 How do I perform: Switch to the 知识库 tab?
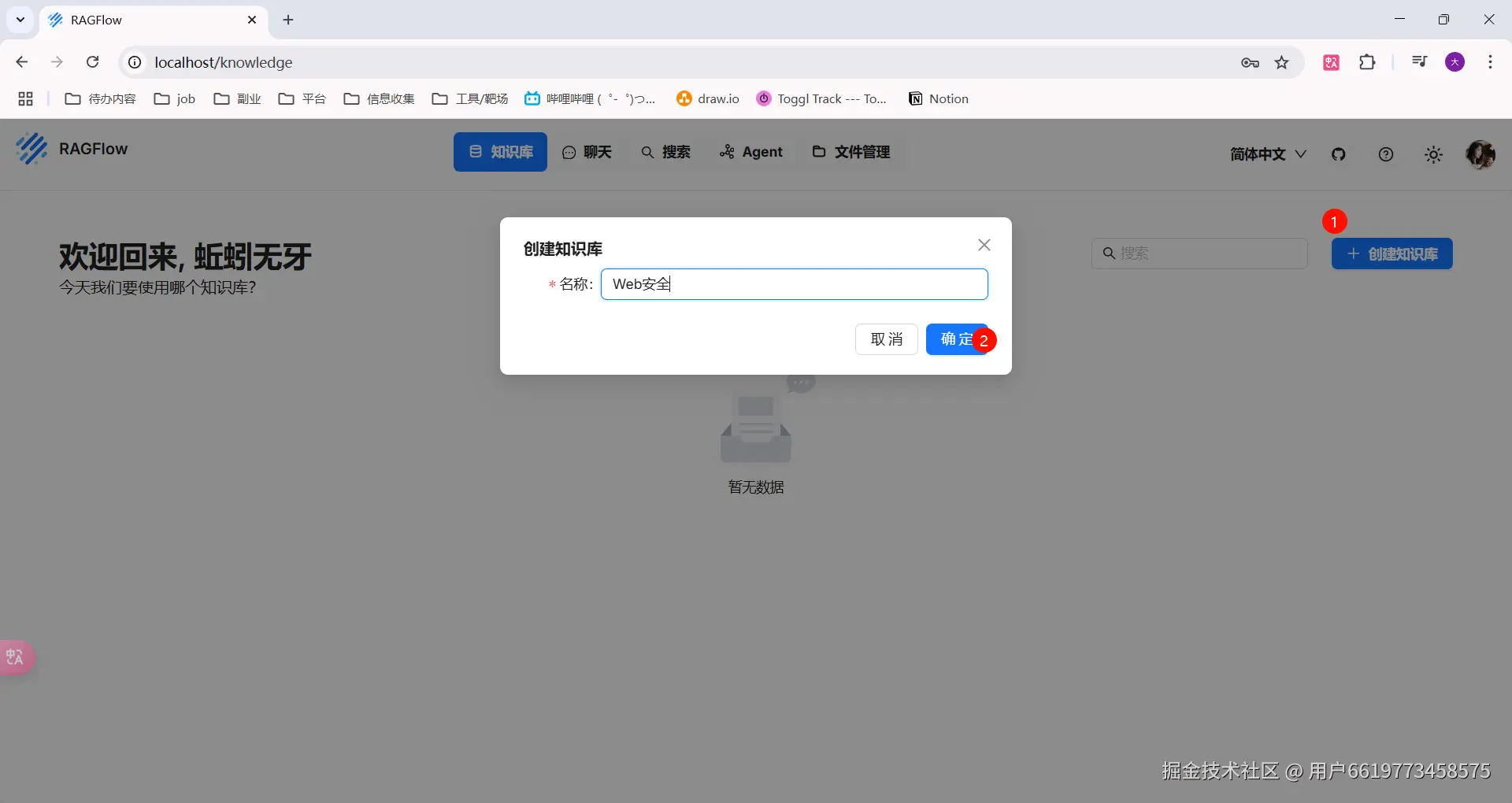500,152
